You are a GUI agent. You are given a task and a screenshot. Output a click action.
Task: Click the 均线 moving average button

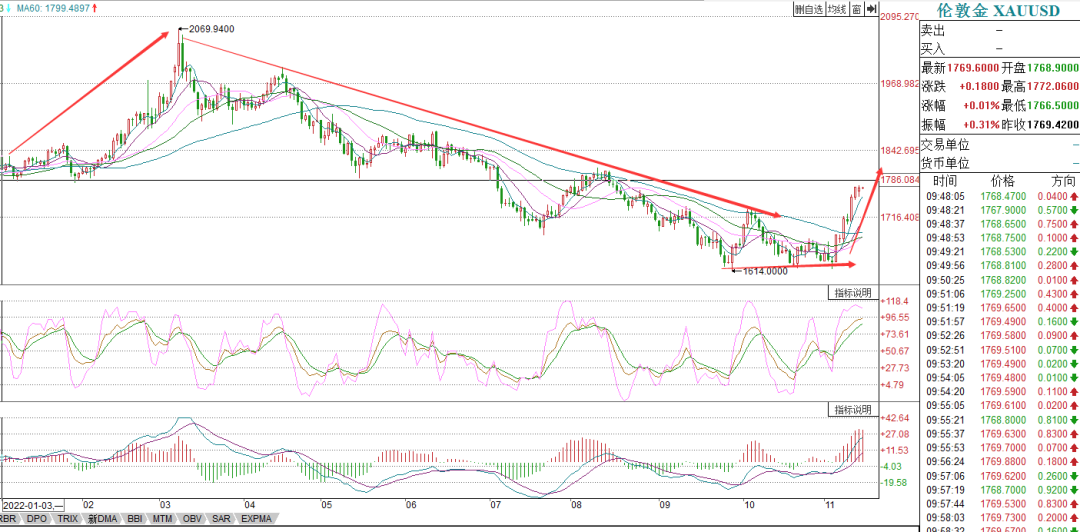[x=837, y=9]
